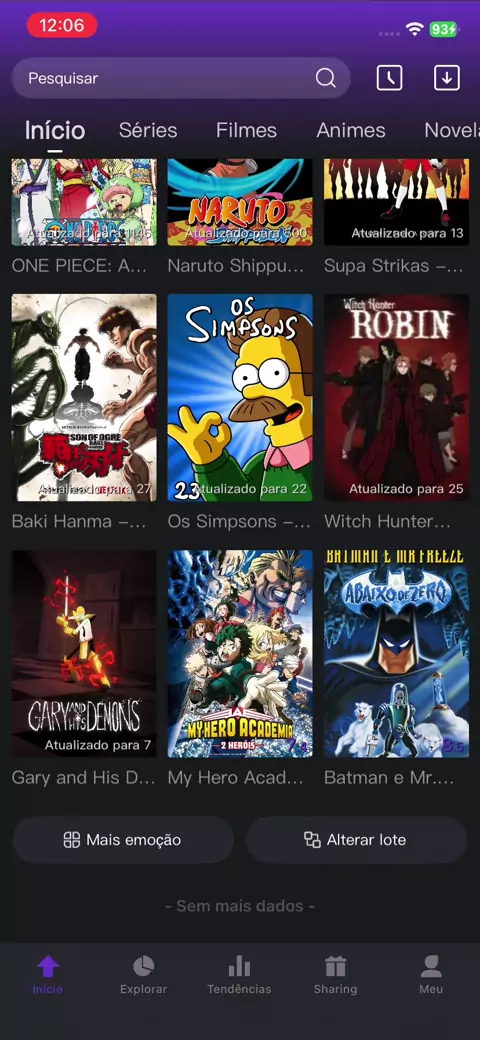The image size is (480, 1040).
Task: Switch to the Séries tab
Action: [148, 130]
